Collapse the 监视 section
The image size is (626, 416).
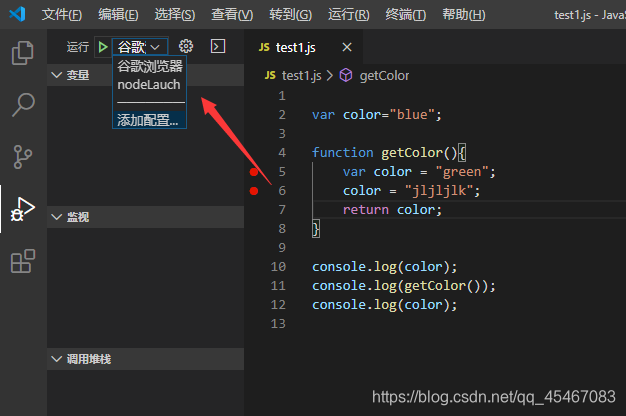click(x=145, y=217)
